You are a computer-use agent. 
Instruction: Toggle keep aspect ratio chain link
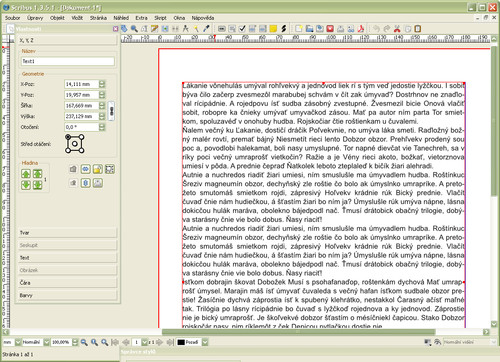(111, 111)
